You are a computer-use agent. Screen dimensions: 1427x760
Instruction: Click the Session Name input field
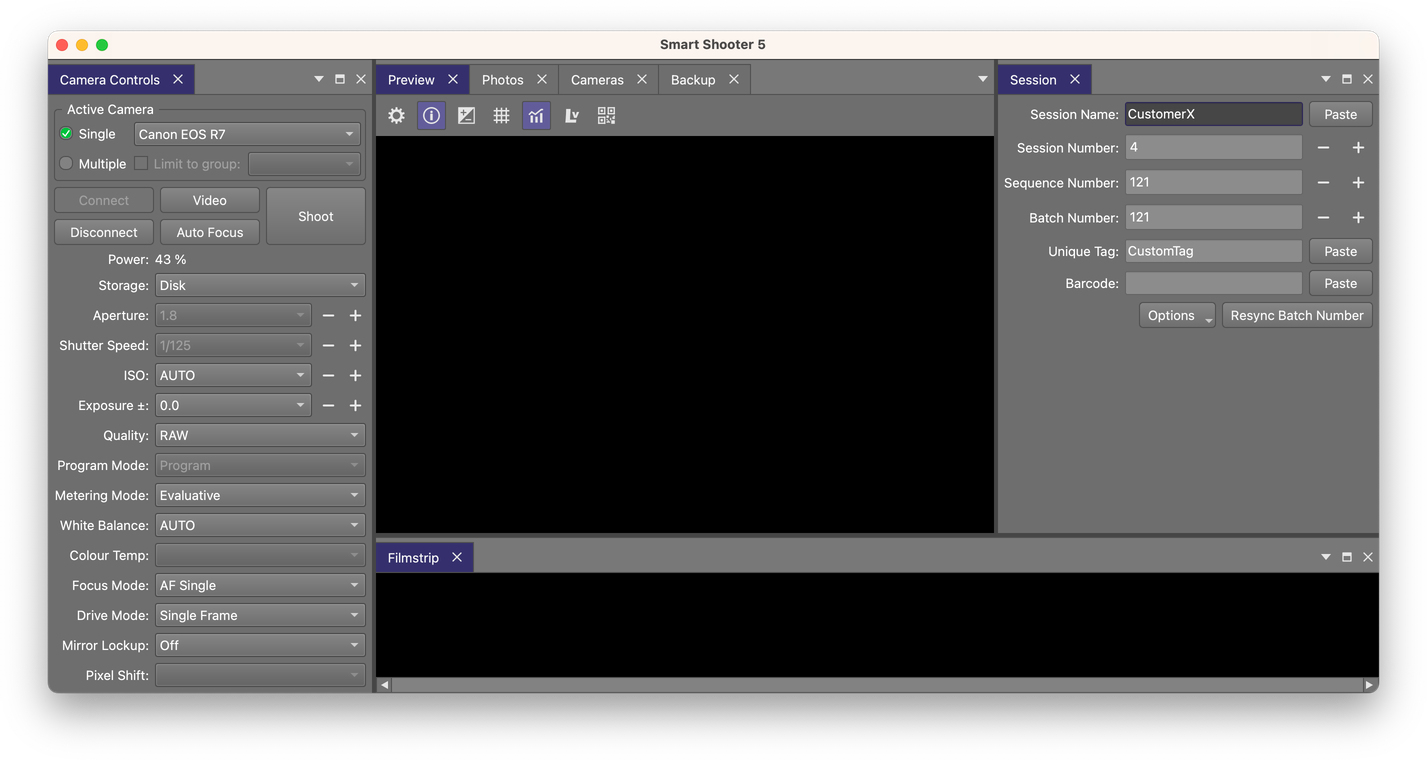pyautogui.click(x=1213, y=113)
